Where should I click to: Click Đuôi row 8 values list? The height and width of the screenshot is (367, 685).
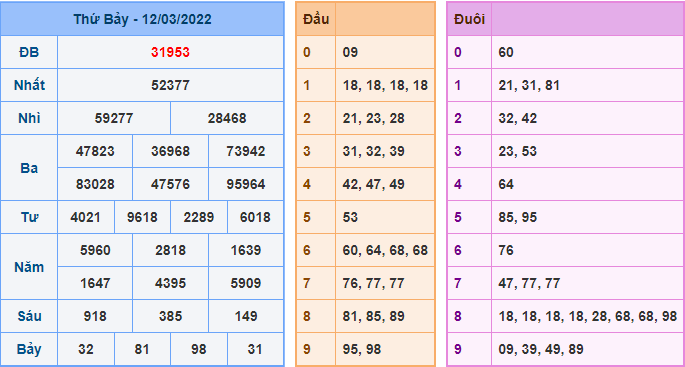[x=587, y=316]
